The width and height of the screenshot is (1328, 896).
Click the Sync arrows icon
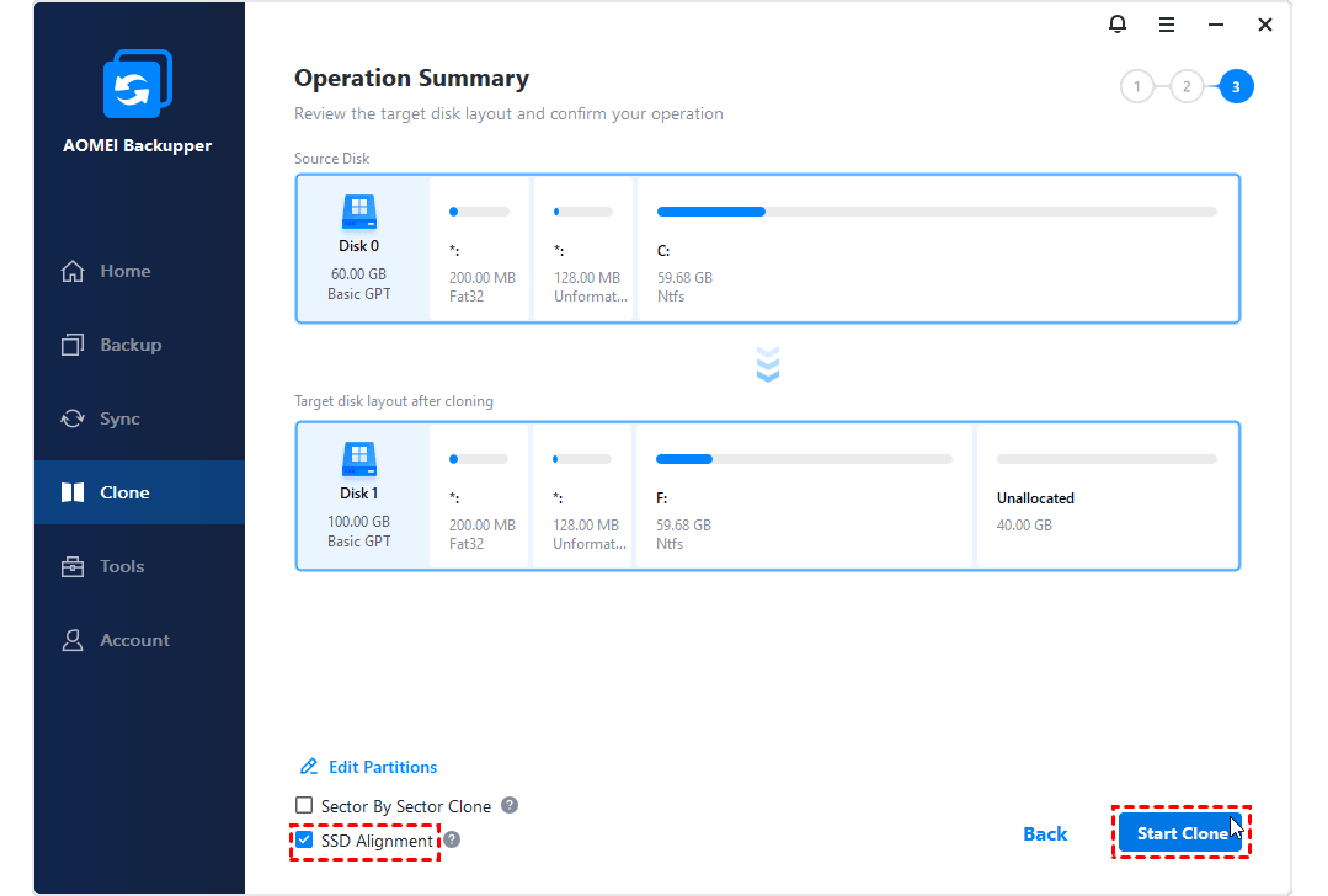[x=72, y=419]
